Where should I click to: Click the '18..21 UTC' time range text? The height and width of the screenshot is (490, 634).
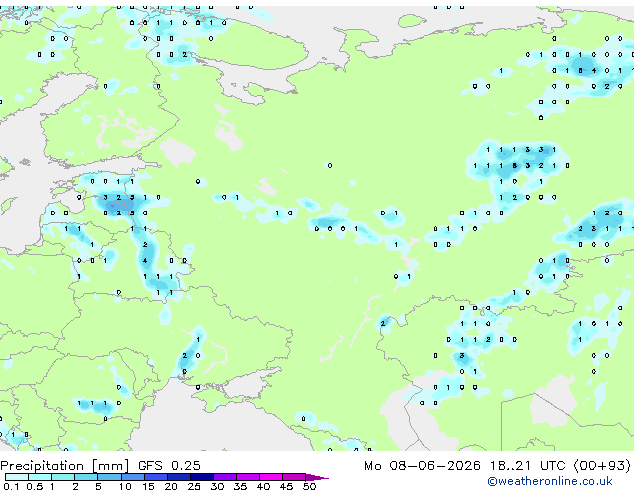click(527, 466)
